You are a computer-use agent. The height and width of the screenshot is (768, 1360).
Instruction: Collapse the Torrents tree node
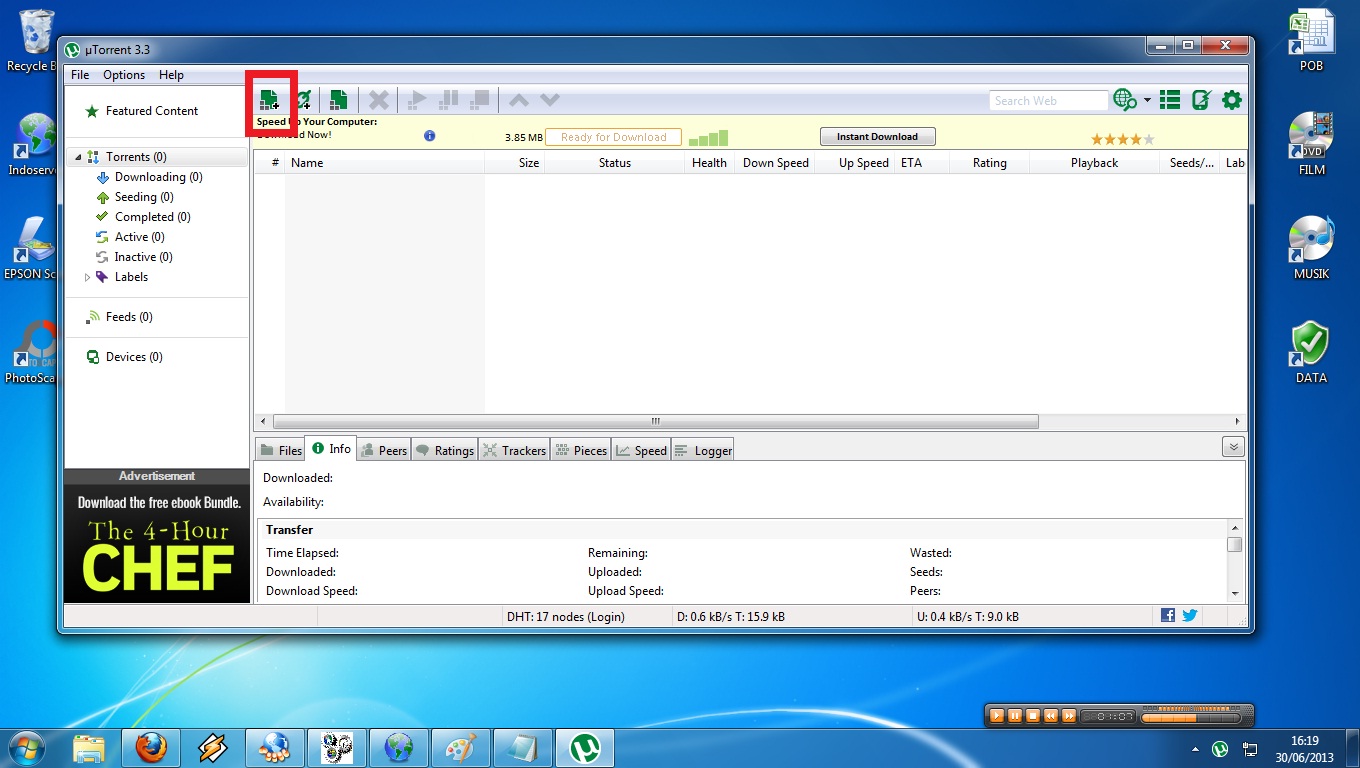coord(77,157)
